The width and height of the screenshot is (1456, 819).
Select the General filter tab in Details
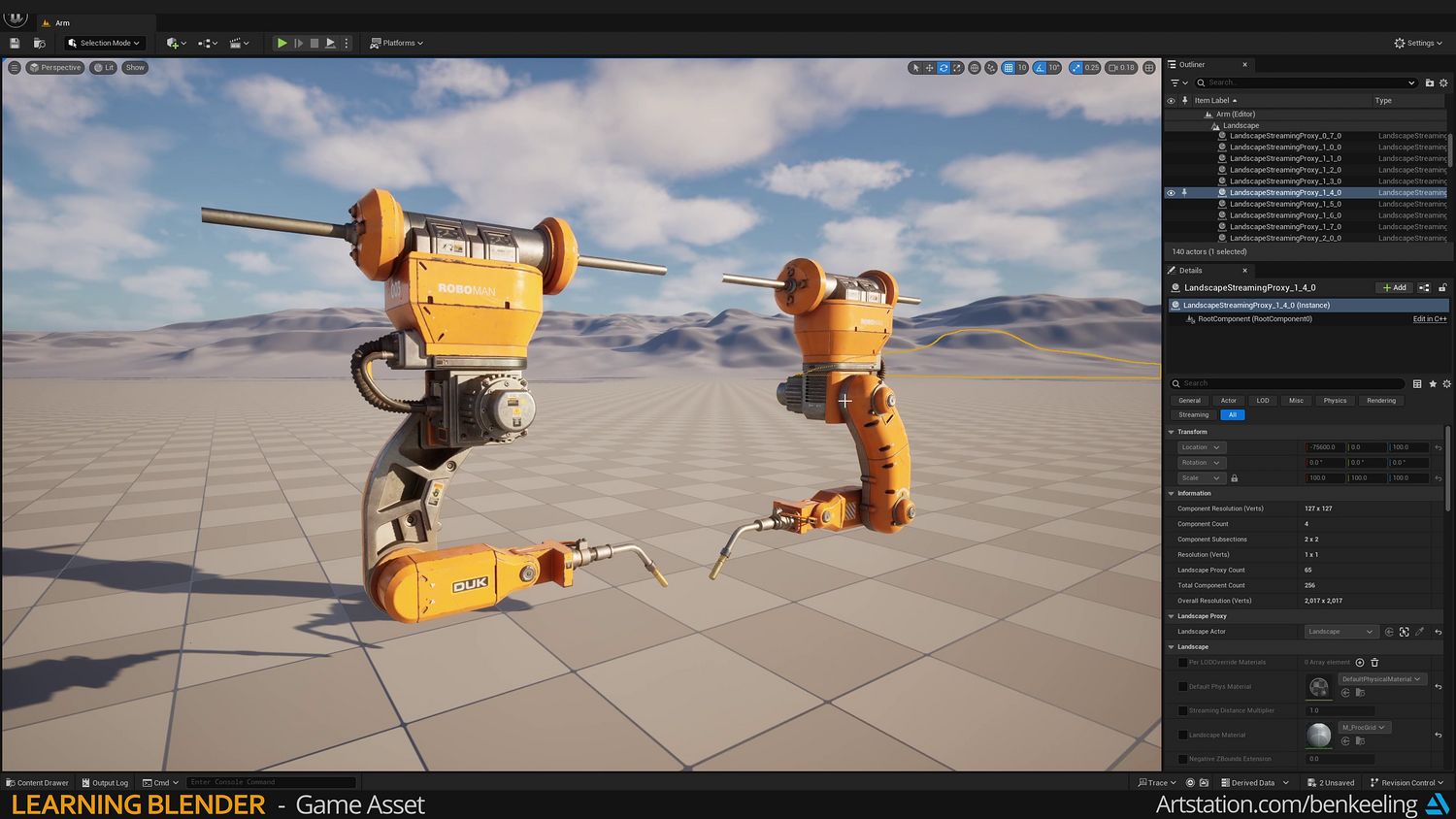[1189, 401]
